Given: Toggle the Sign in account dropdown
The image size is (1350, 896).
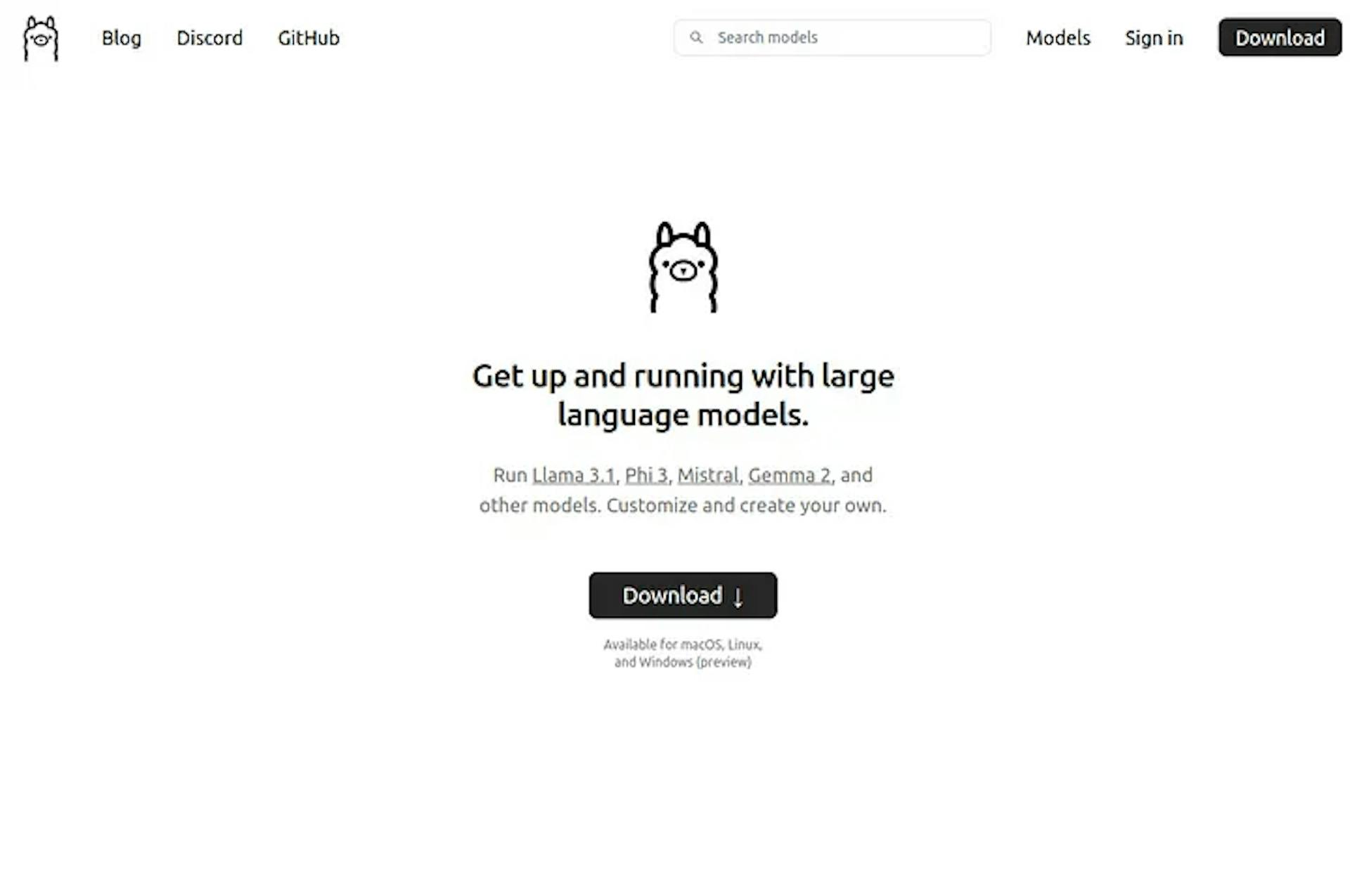Looking at the screenshot, I should (x=1153, y=37).
